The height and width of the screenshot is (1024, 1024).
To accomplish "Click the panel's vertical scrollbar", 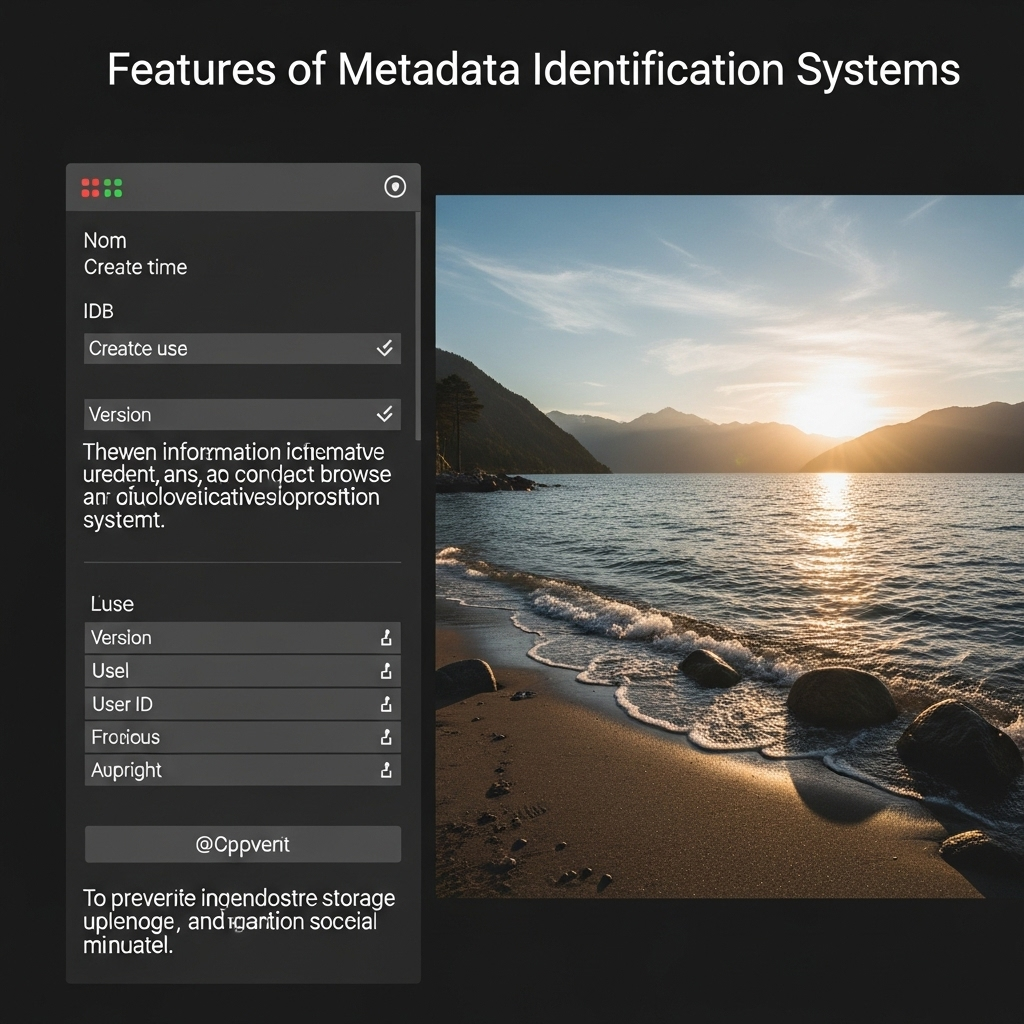I will point(418,325).
